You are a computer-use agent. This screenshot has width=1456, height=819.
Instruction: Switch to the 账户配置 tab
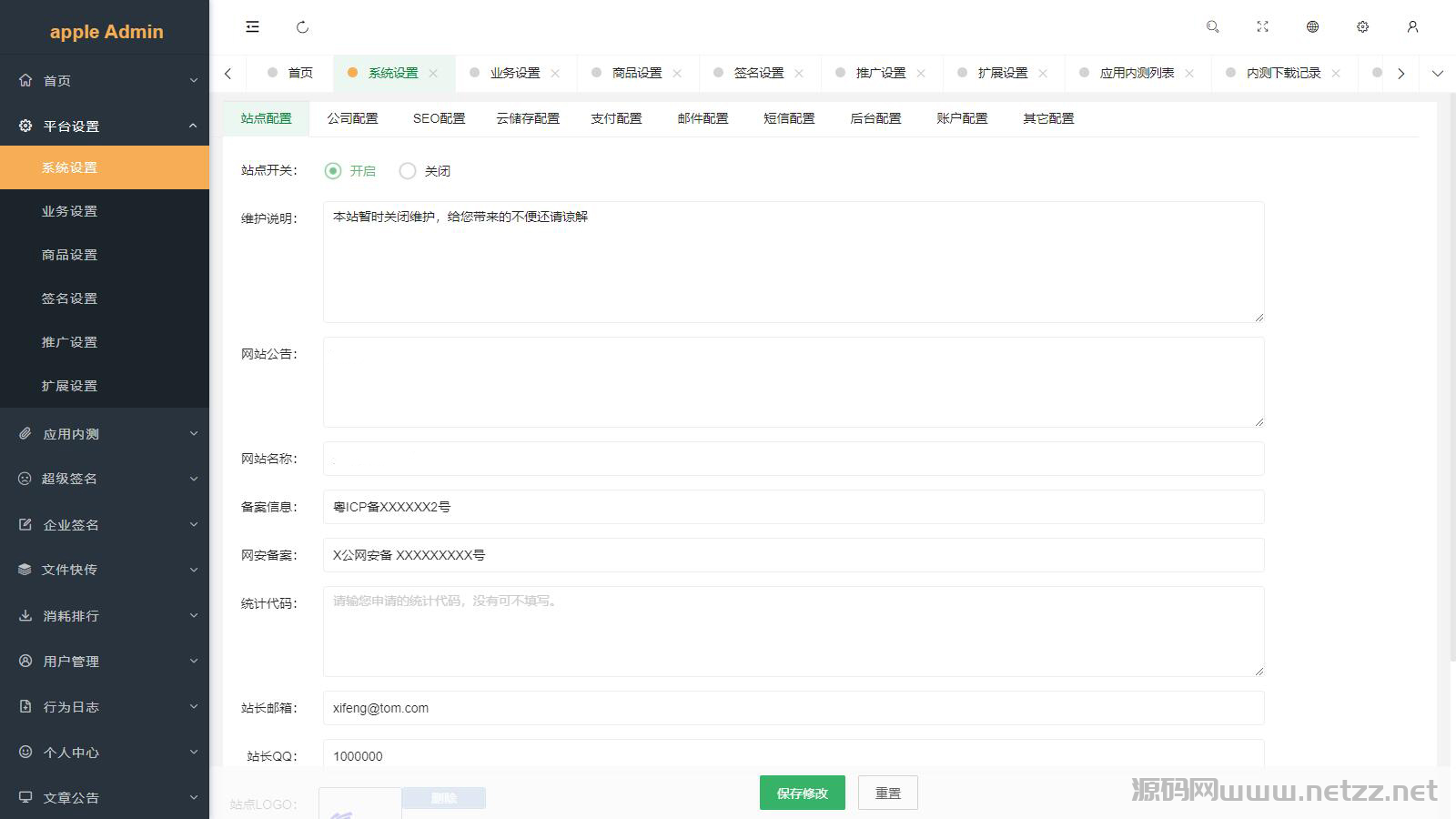[x=962, y=118]
